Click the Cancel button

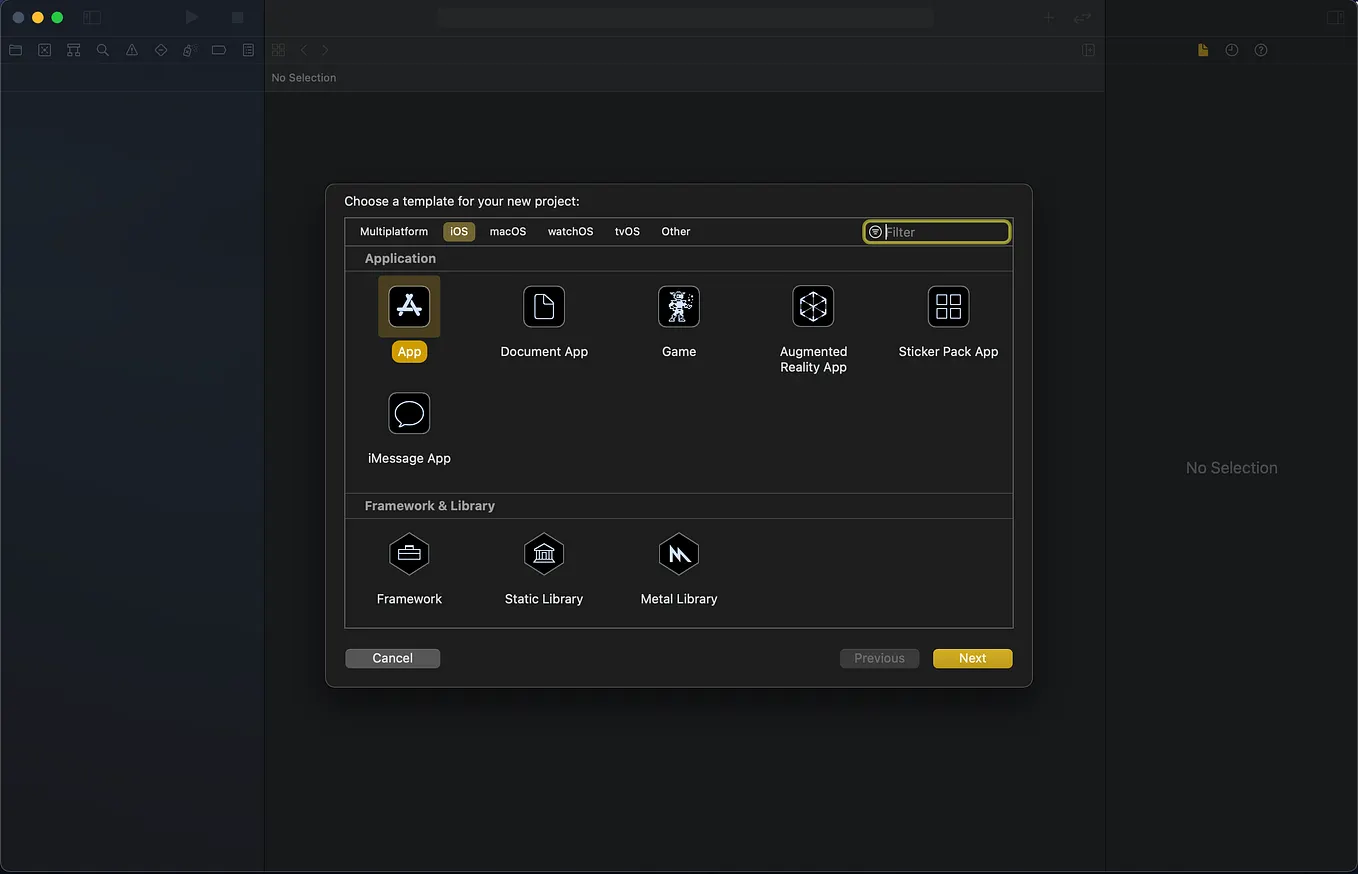(x=393, y=658)
